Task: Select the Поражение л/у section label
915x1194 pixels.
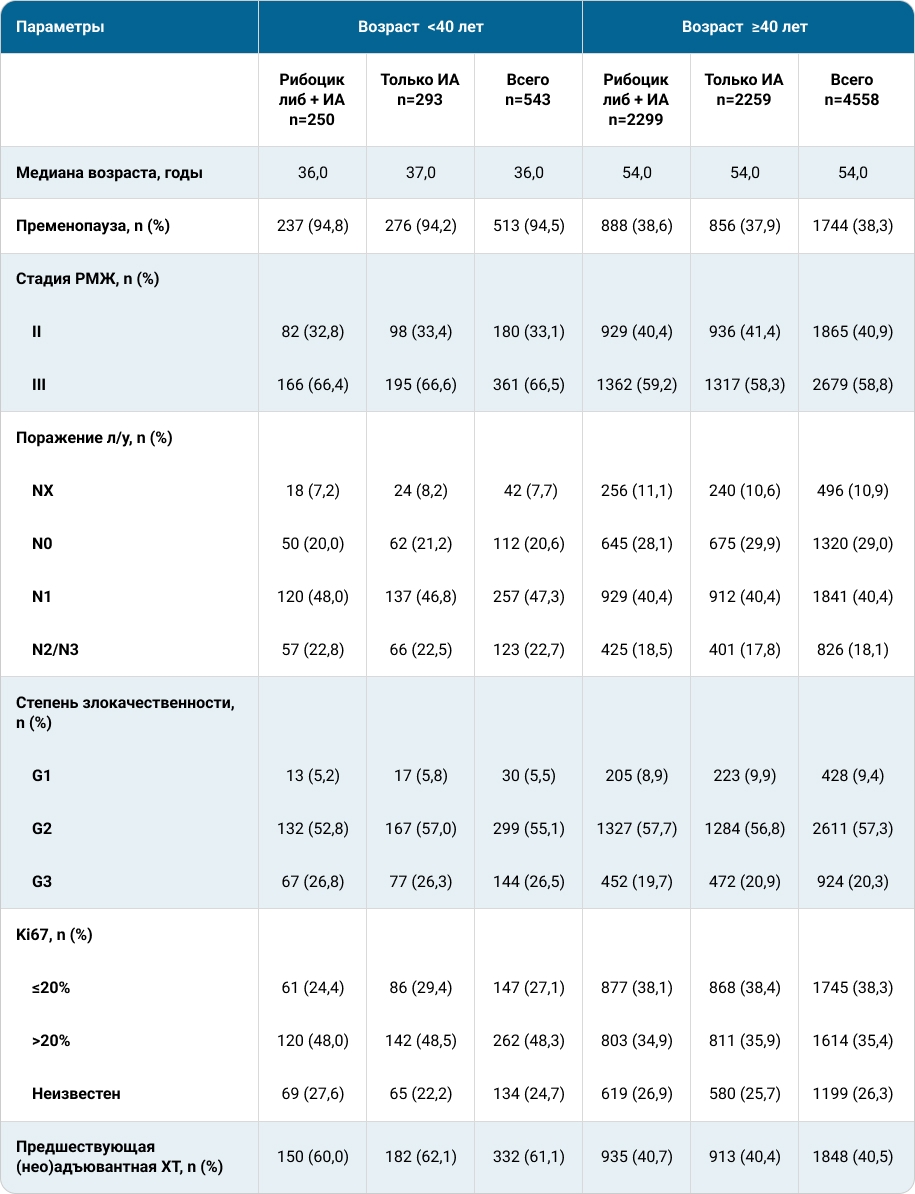Action: 94,438
